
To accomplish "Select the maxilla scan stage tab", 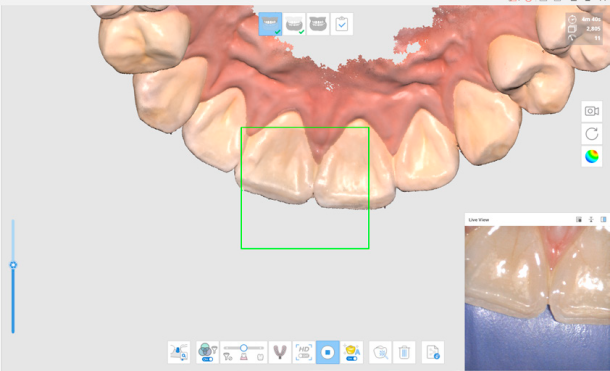I will coord(270,24).
